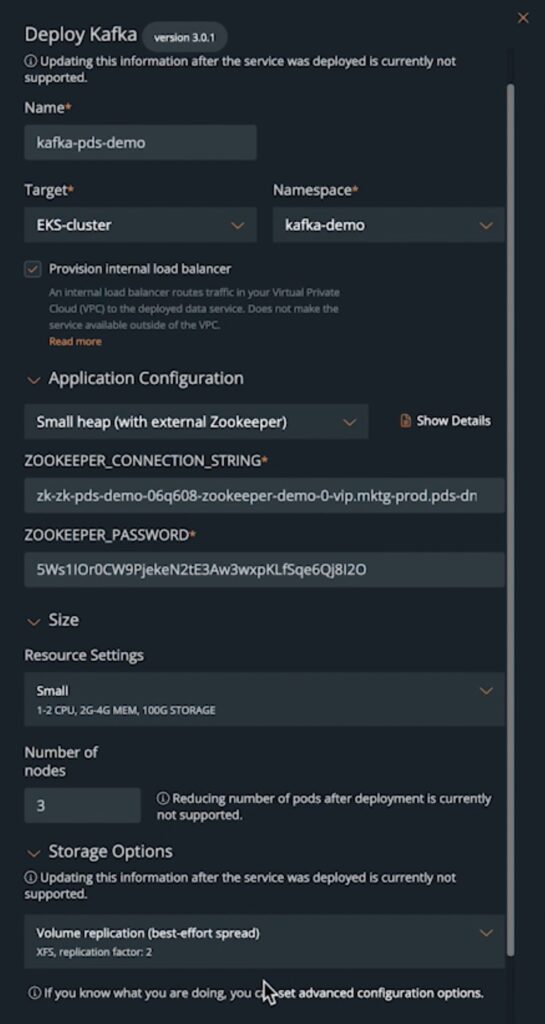Click the info icon beside advanced configuration note
This screenshot has width=545, height=1024.
click(x=35, y=993)
